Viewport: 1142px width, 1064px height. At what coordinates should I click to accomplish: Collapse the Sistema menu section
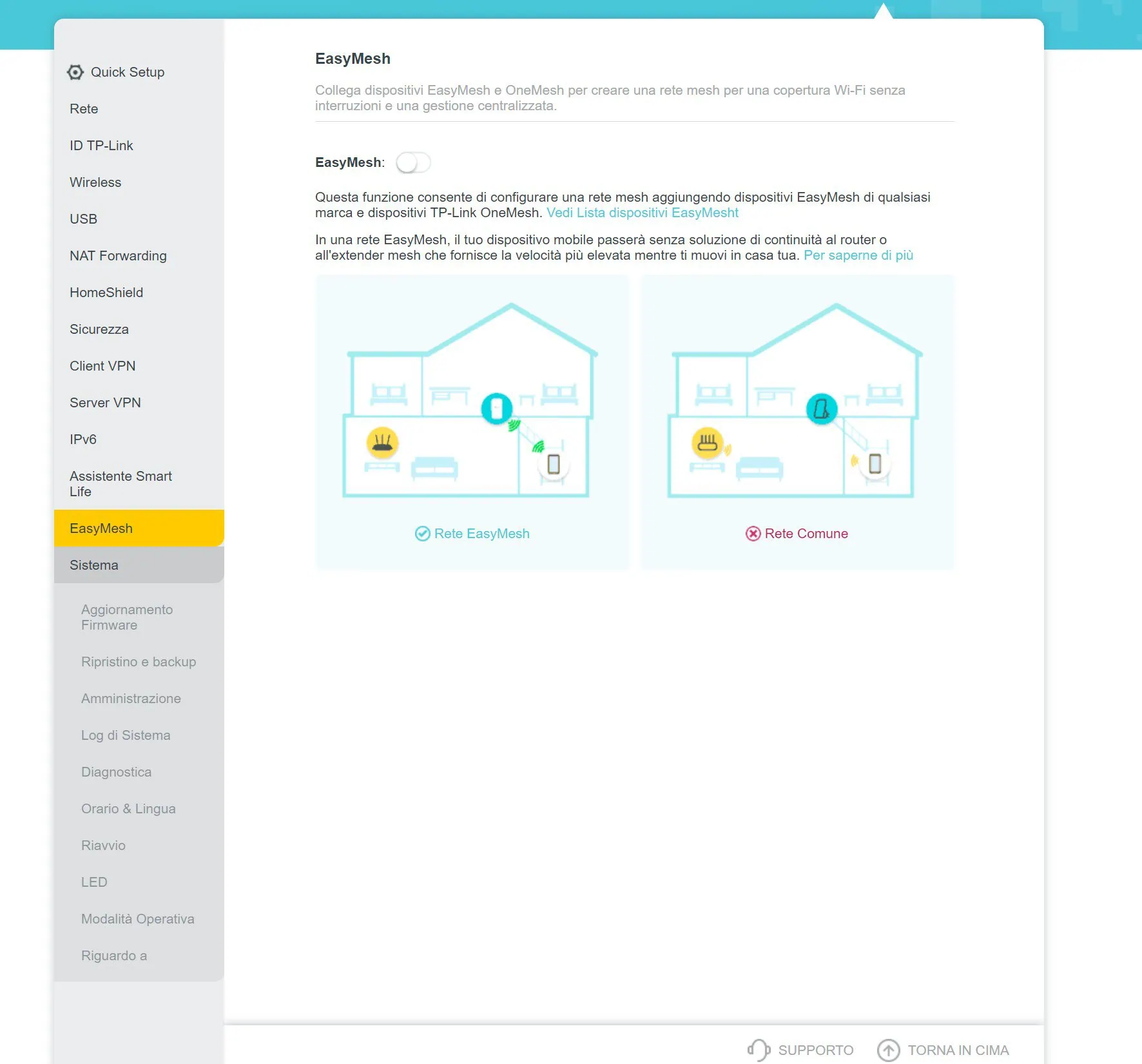[139, 565]
